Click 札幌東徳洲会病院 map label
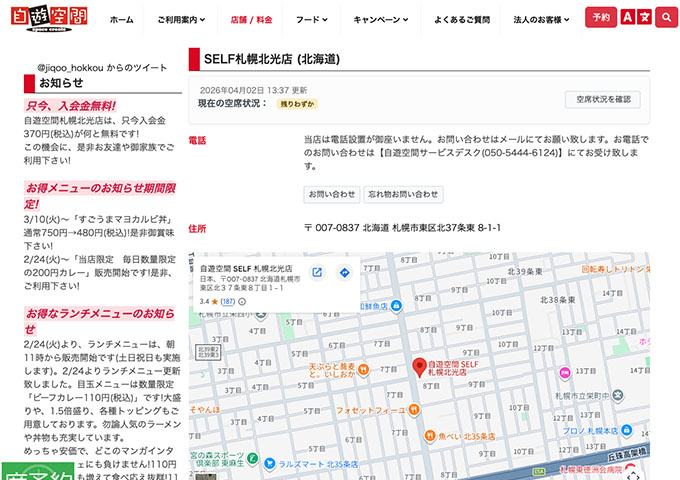 591,469
